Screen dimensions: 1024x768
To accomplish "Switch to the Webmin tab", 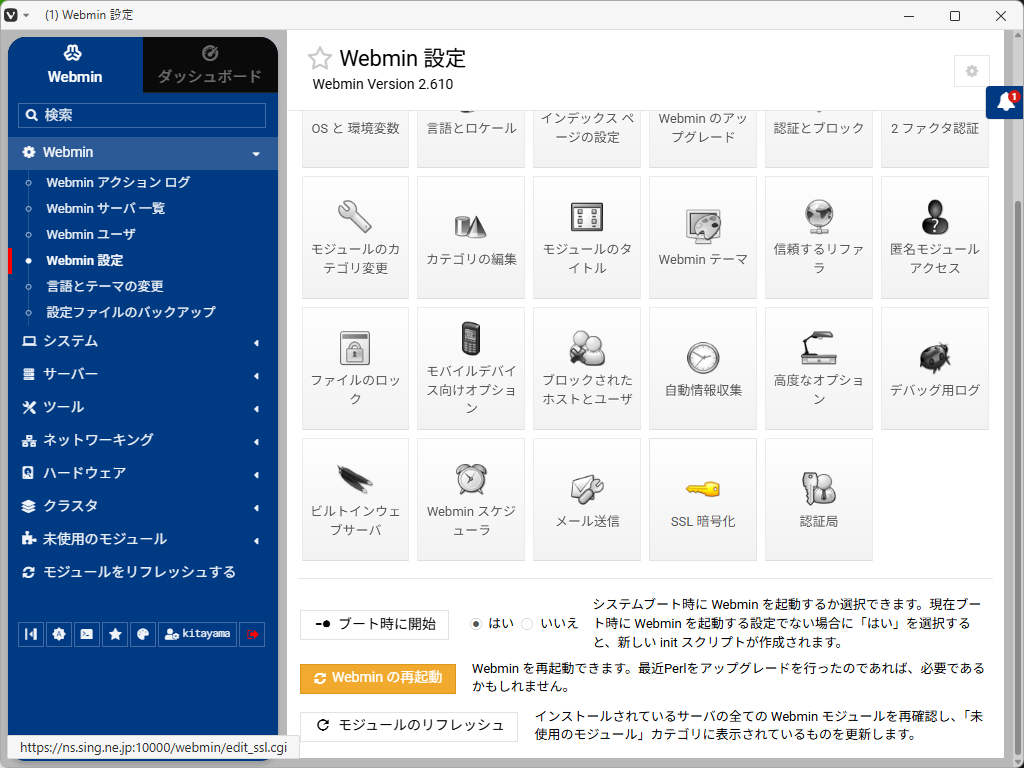I will (75, 65).
